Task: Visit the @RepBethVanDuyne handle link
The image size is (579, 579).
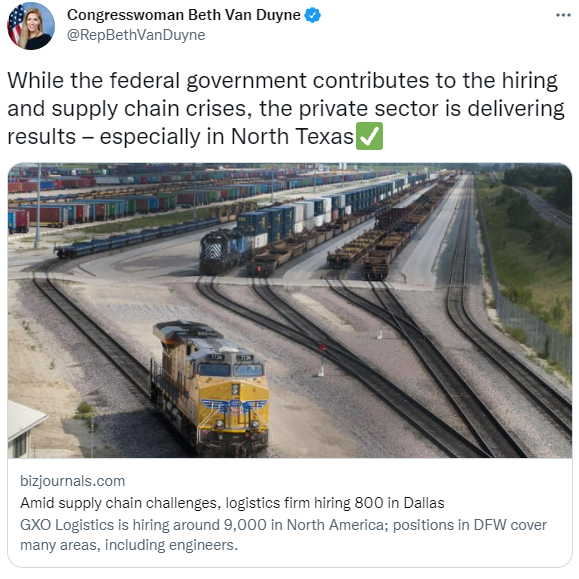Action: click(x=136, y=35)
